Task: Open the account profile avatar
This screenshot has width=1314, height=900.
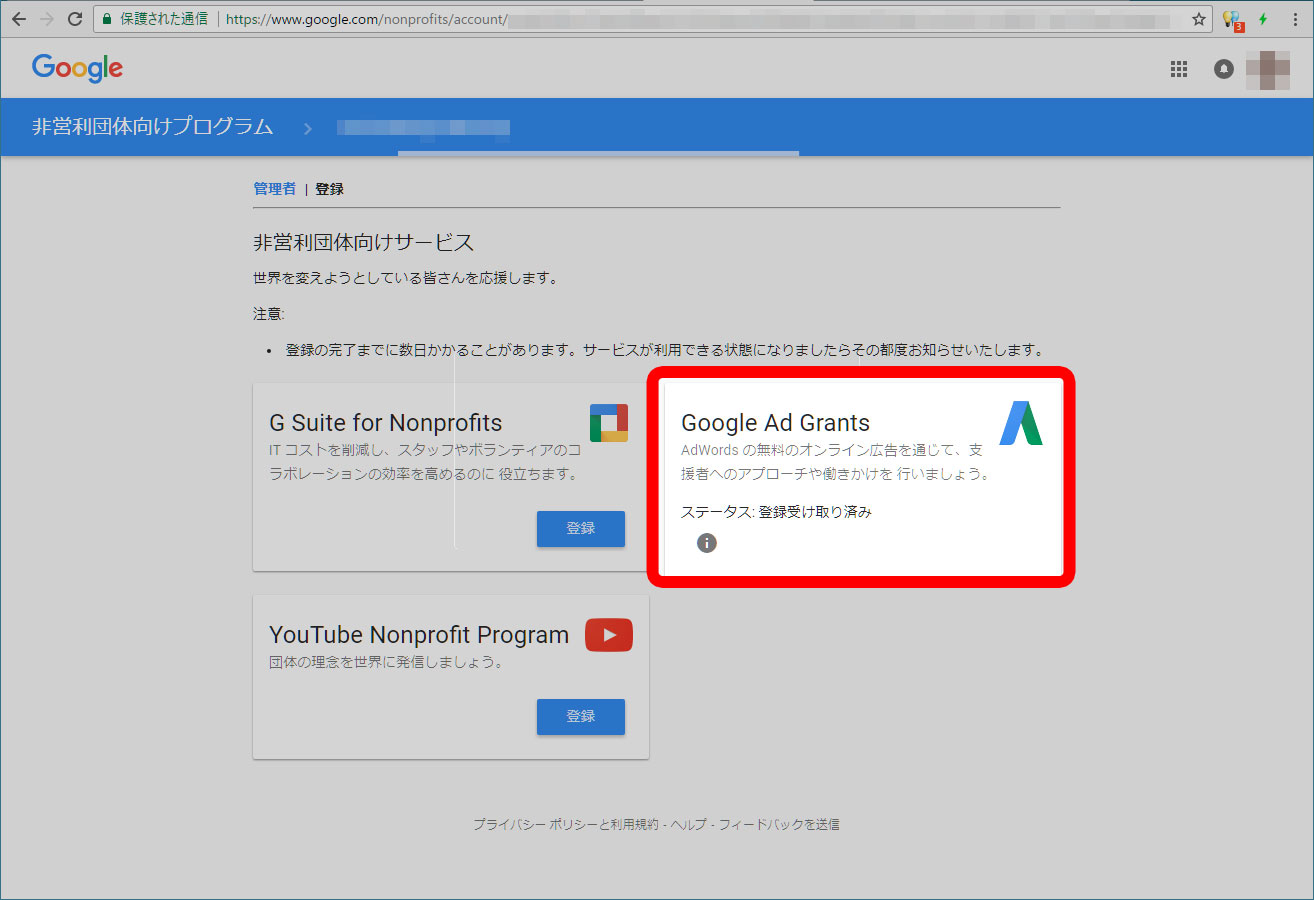Action: point(1267,69)
